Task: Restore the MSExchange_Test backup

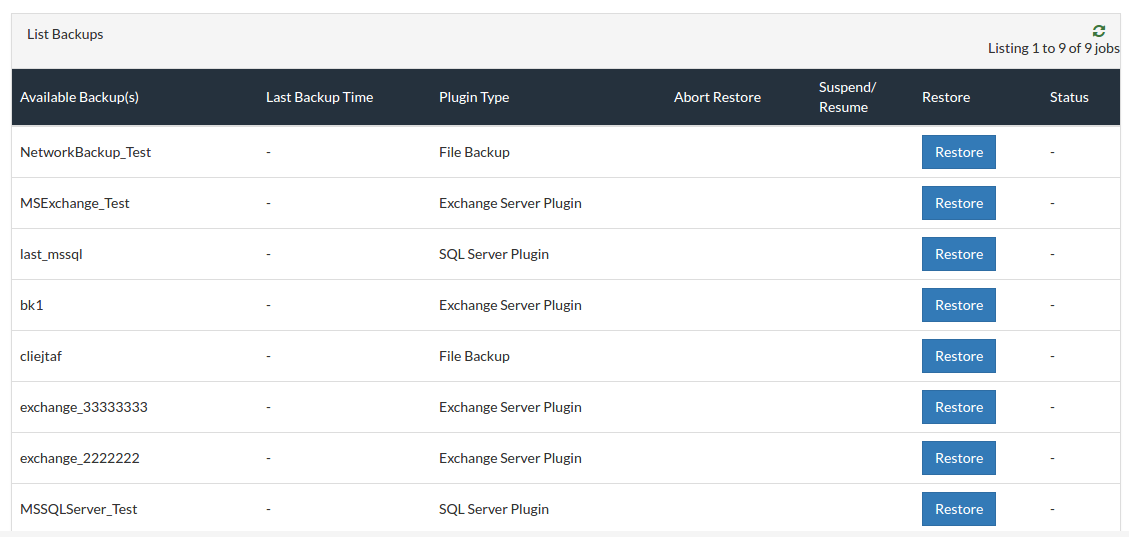Action: pyautogui.click(x=958, y=203)
